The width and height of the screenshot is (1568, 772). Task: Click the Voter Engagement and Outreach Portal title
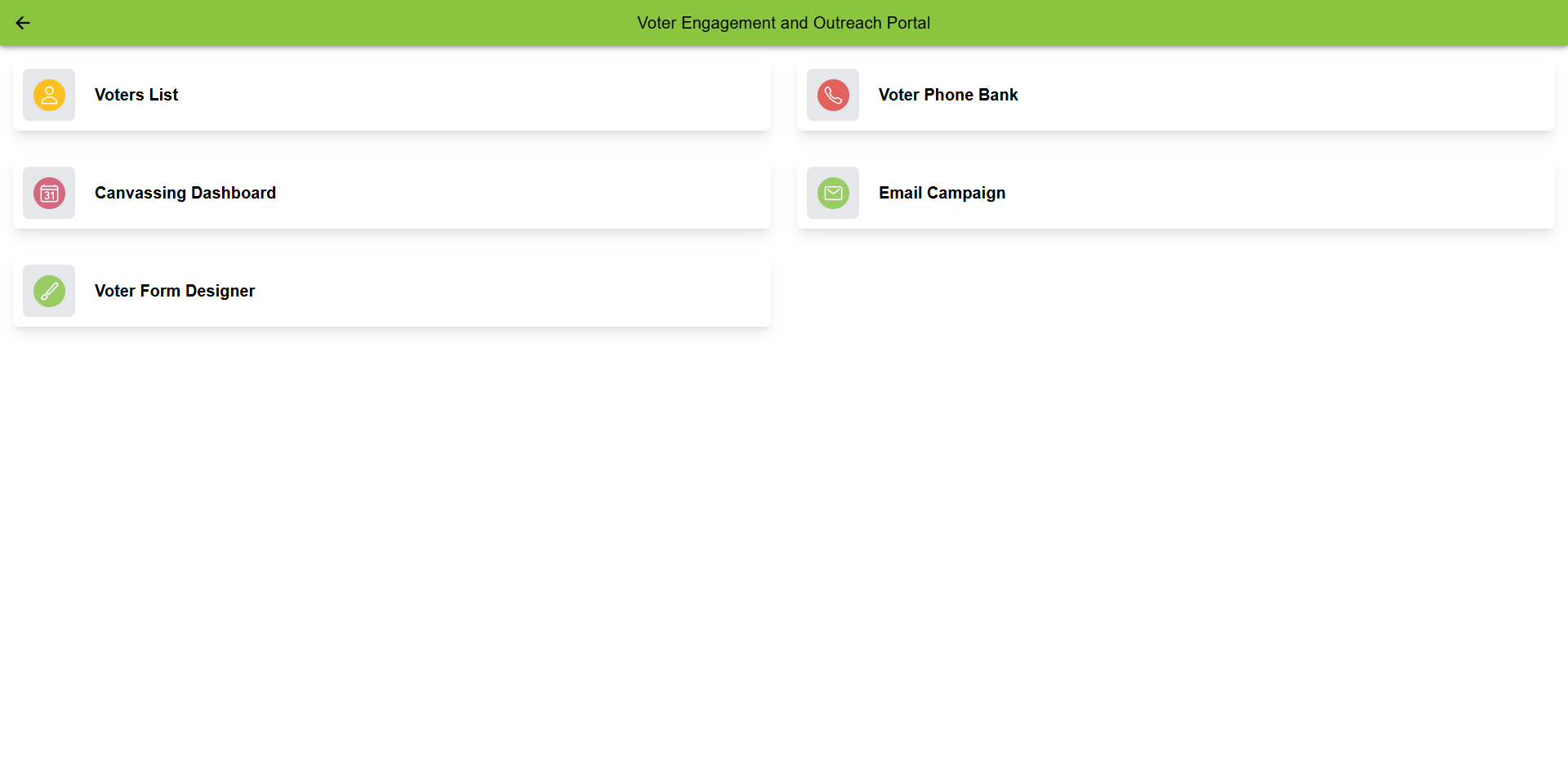pos(783,23)
